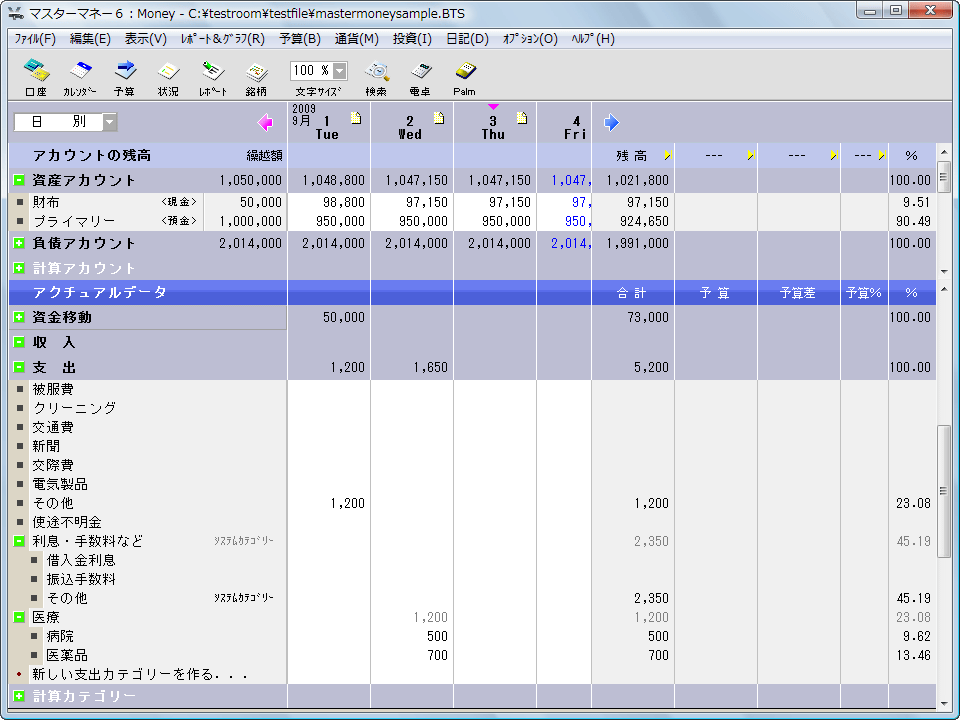Image resolution: width=960 pixels, height=720 pixels.
Task: Click the Thu 3 date column header
Action: tap(495, 122)
